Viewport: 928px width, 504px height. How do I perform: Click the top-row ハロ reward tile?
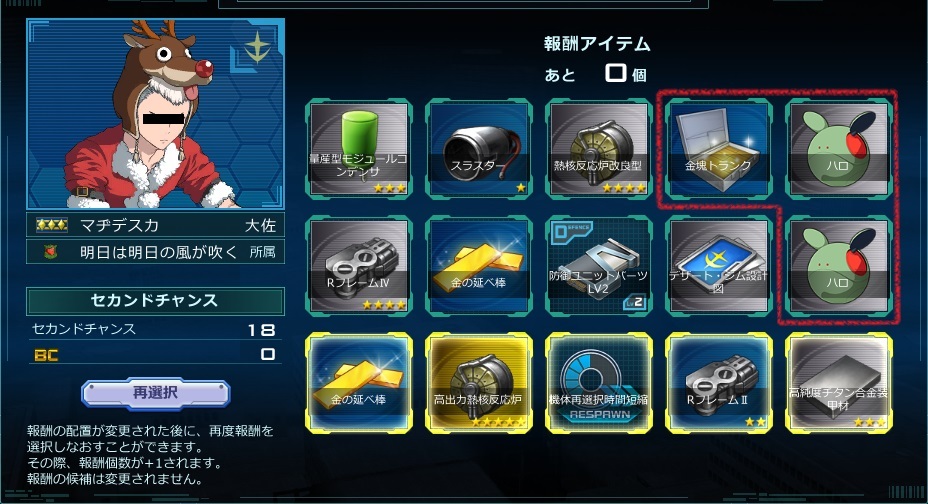coord(839,149)
